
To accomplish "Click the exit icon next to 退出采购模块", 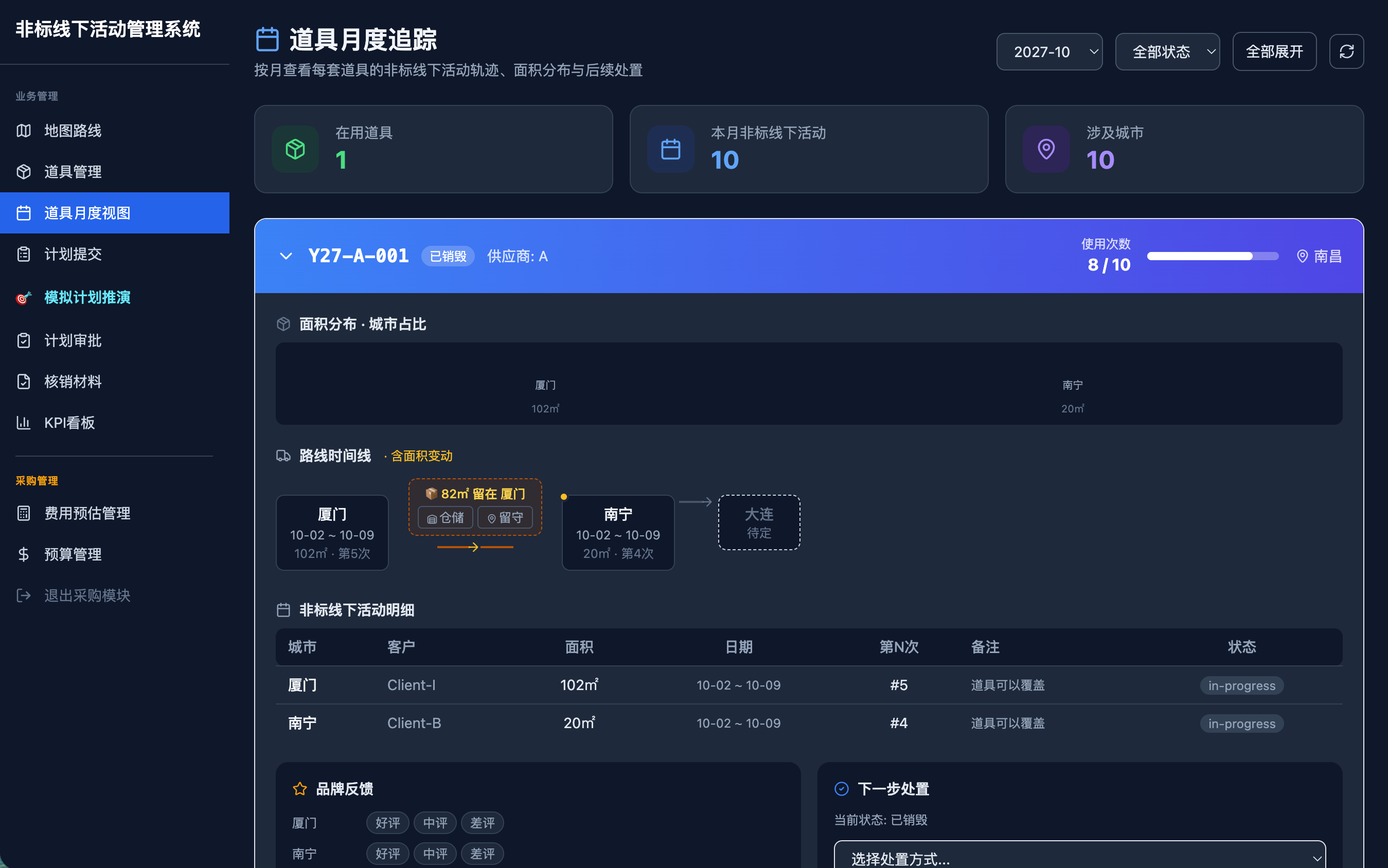I will (24, 595).
